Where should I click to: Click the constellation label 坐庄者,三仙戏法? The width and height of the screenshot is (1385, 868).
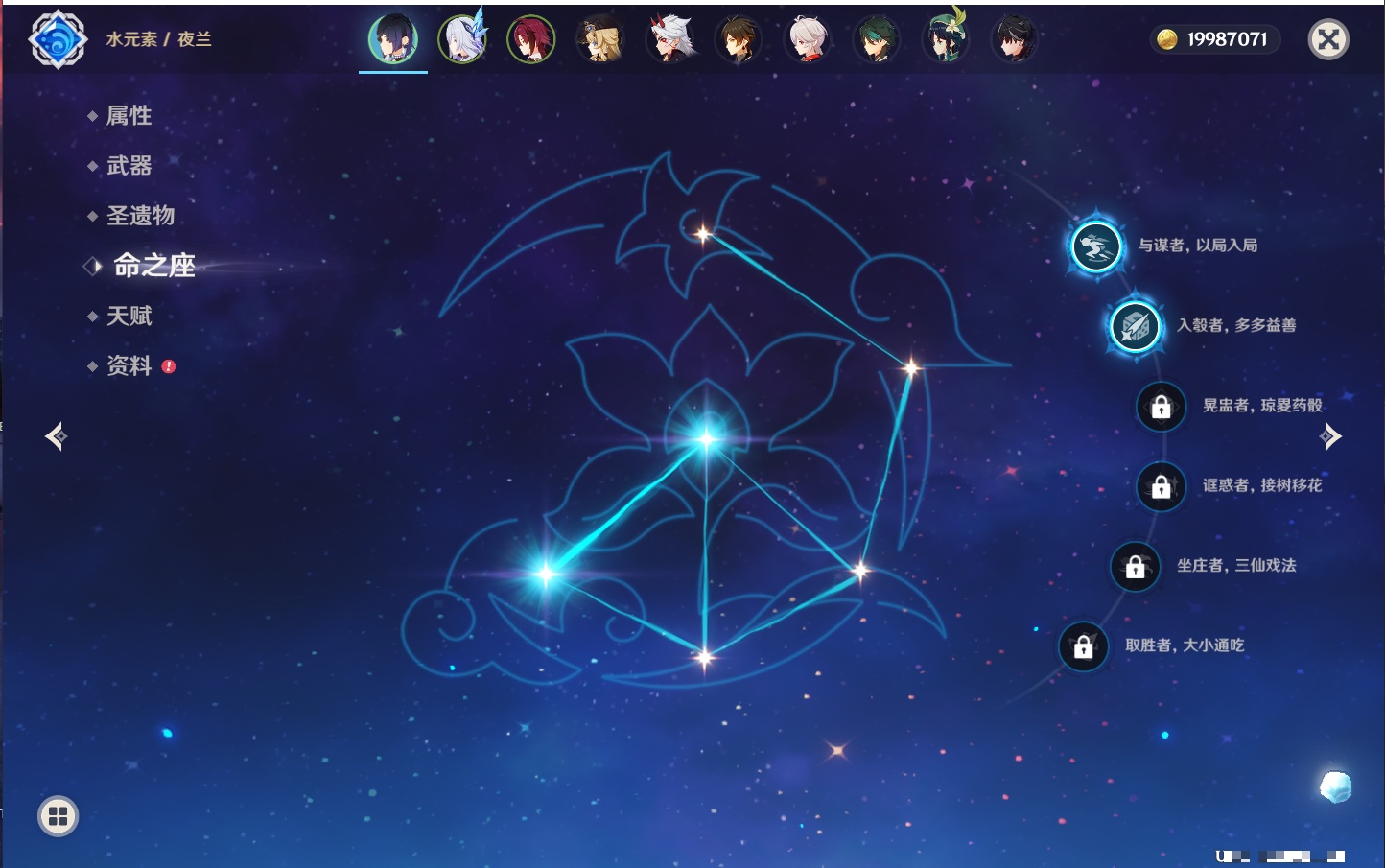pos(1236,565)
